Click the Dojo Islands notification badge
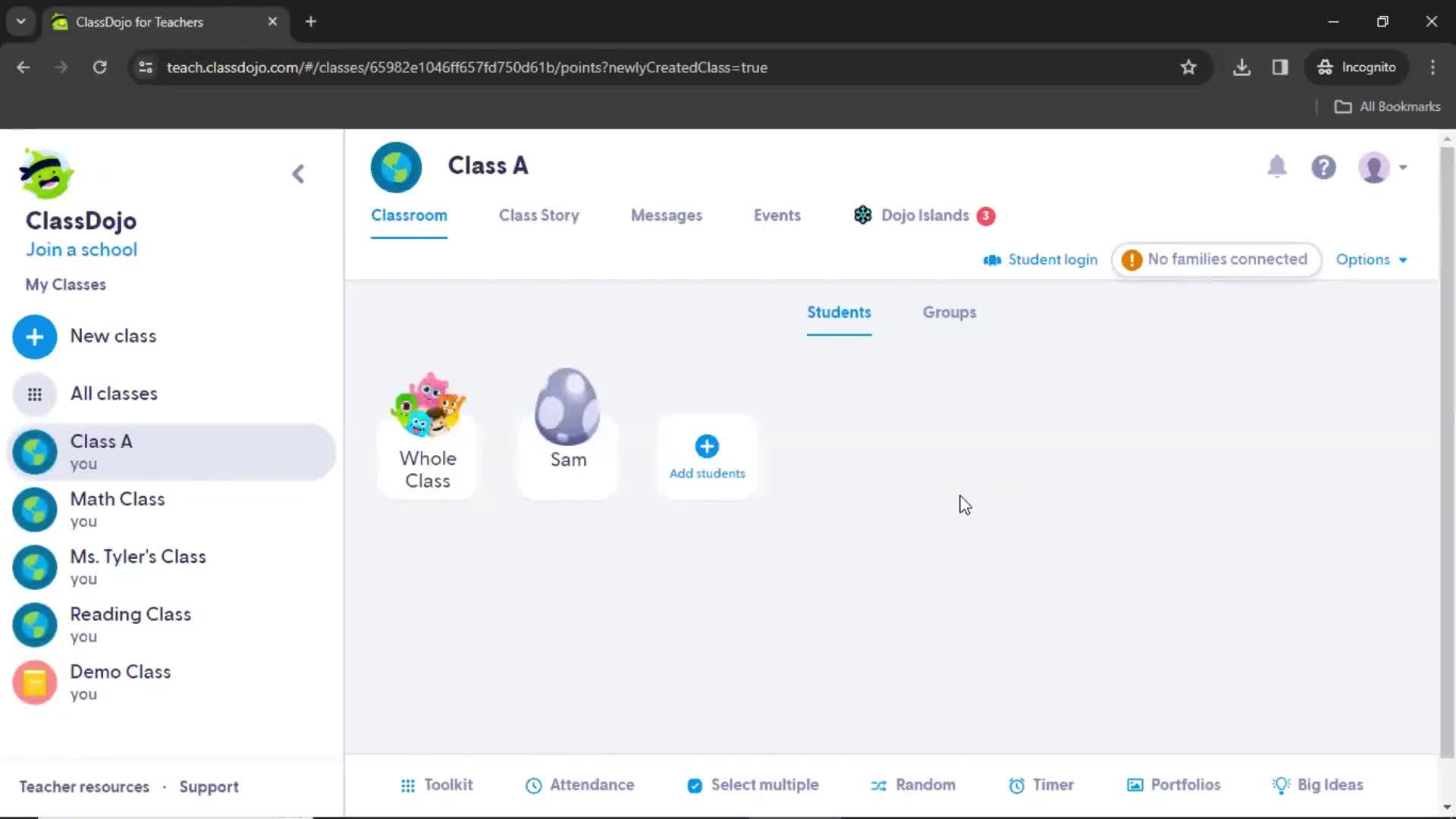Image resolution: width=1456 pixels, height=819 pixels. (986, 216)
